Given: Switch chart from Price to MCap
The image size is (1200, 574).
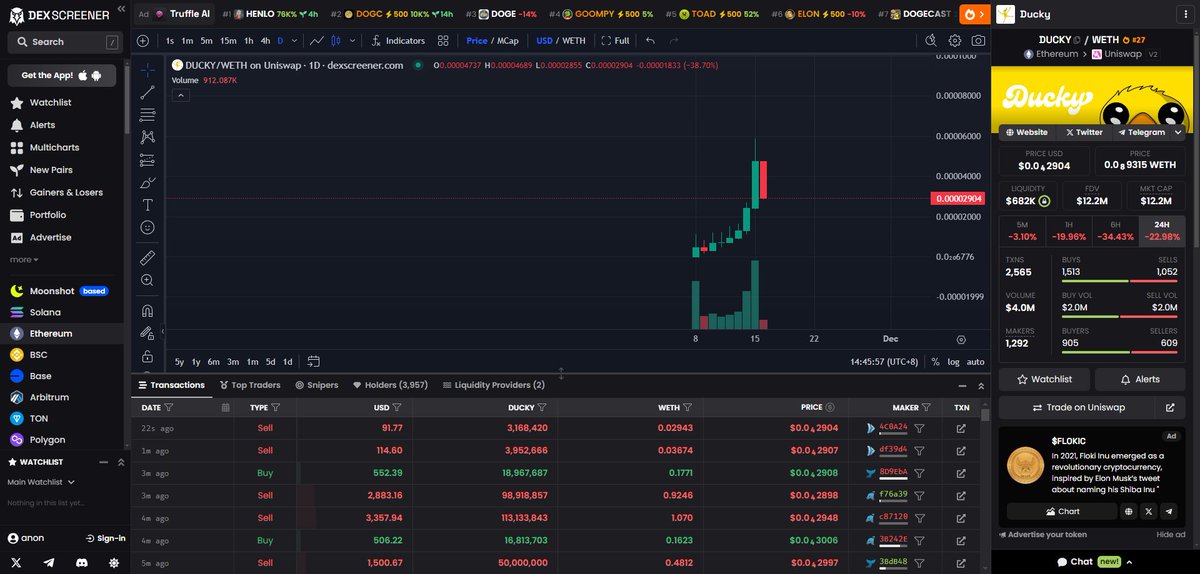Looking at the screenshot, I should (x=508, y=41).
